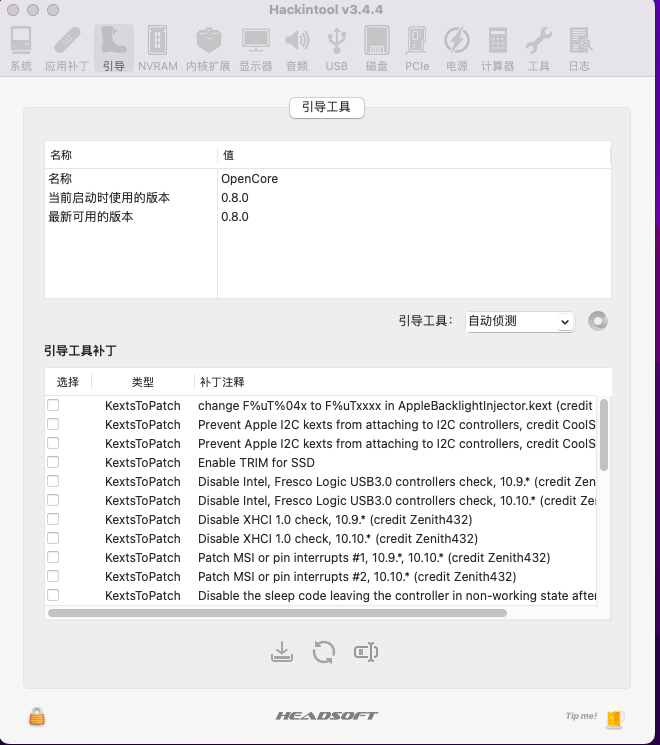Select the 最新可用的版本 row
The height and width of the screenshot is (745, 660).
[328, 217]
